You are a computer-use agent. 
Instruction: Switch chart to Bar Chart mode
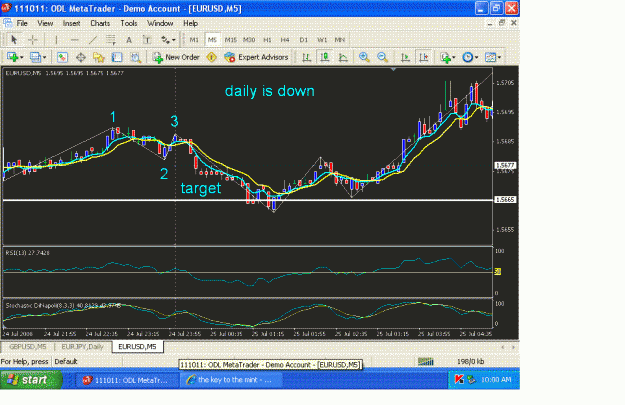[306, 57]
